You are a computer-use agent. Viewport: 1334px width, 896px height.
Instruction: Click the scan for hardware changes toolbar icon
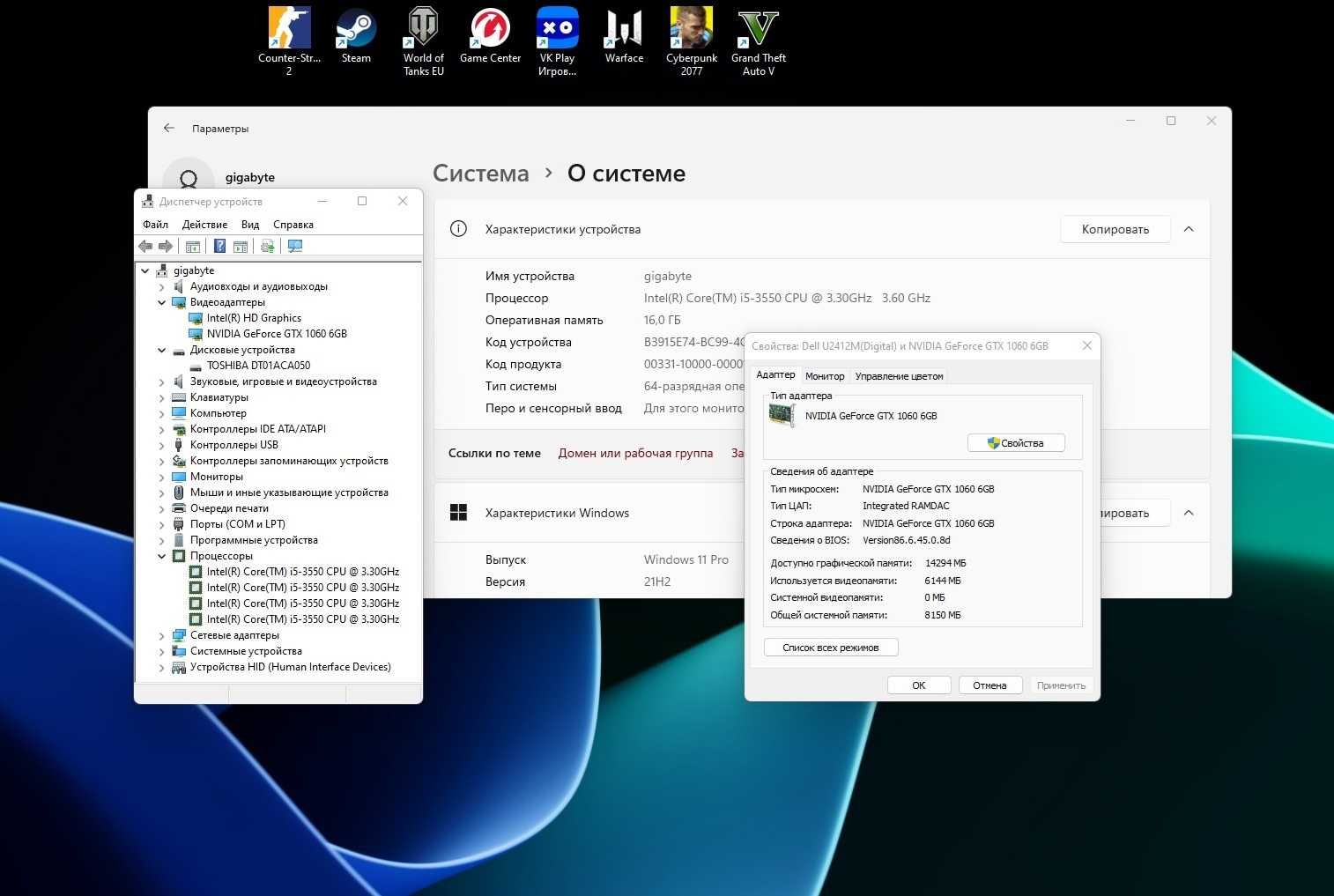pyautogui.click(x=267, y=246)
